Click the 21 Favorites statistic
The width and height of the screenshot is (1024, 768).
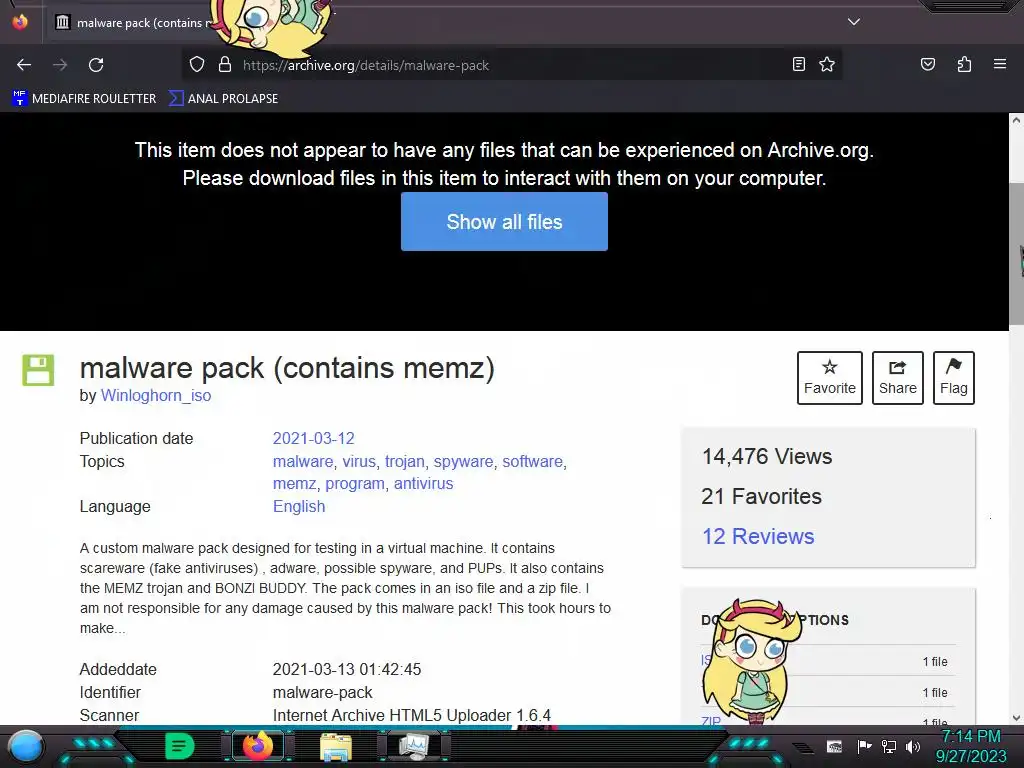pyautogui.click(x=761, y=496)
